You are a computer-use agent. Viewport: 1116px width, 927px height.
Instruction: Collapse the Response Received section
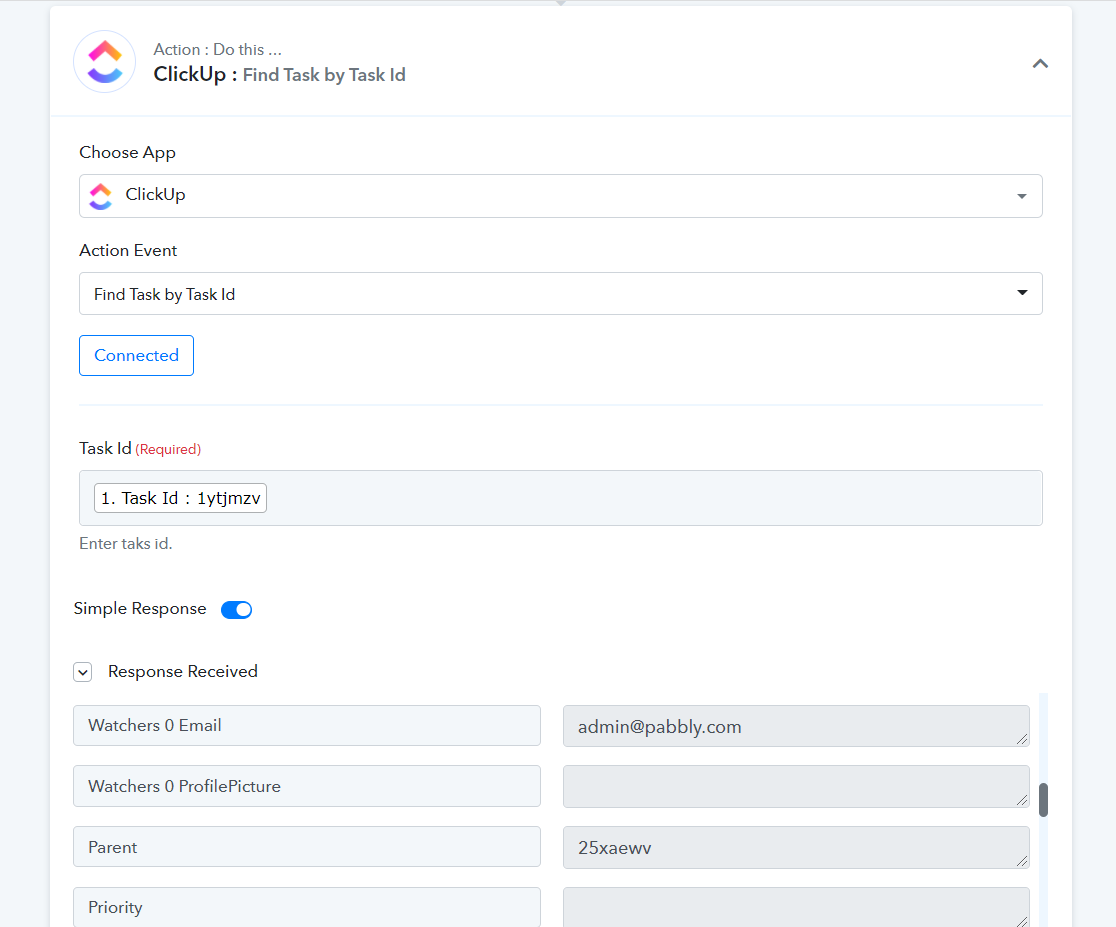[x=83, y=671]
